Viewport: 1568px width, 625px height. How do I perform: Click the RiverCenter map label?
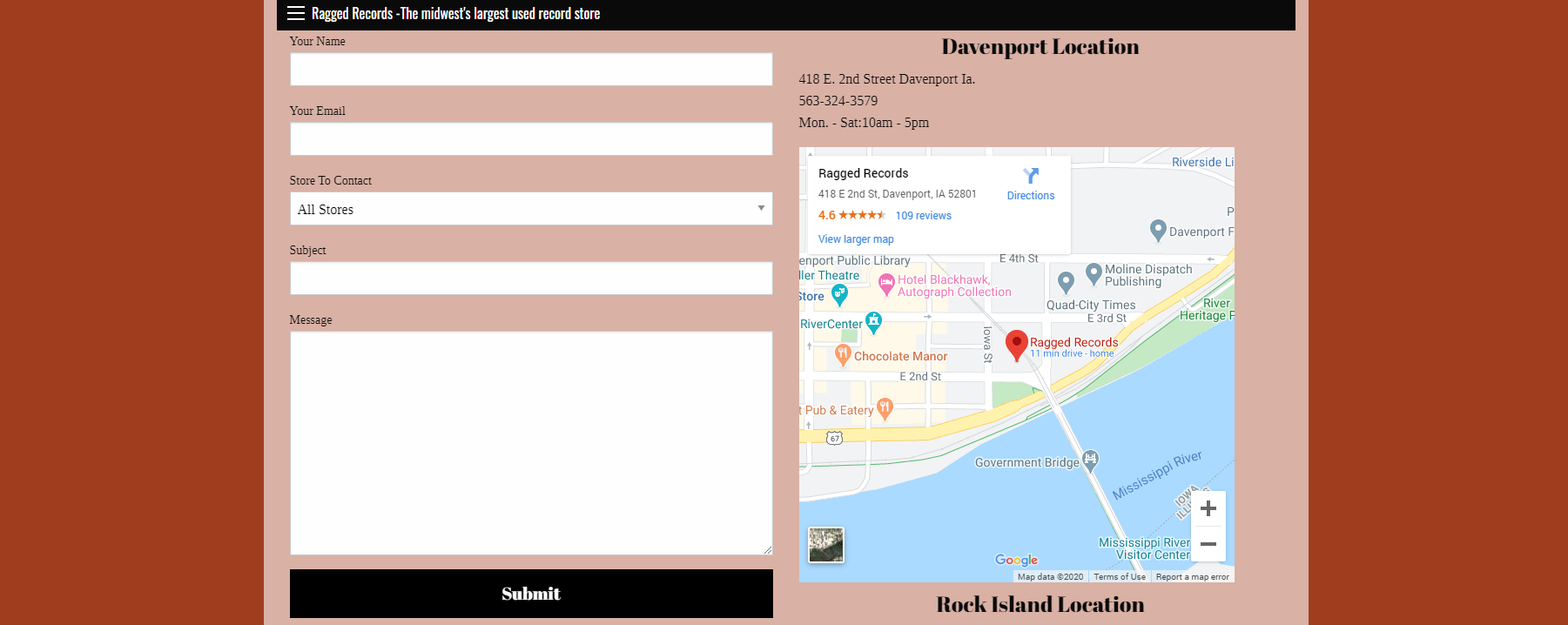tap(831, 324)
